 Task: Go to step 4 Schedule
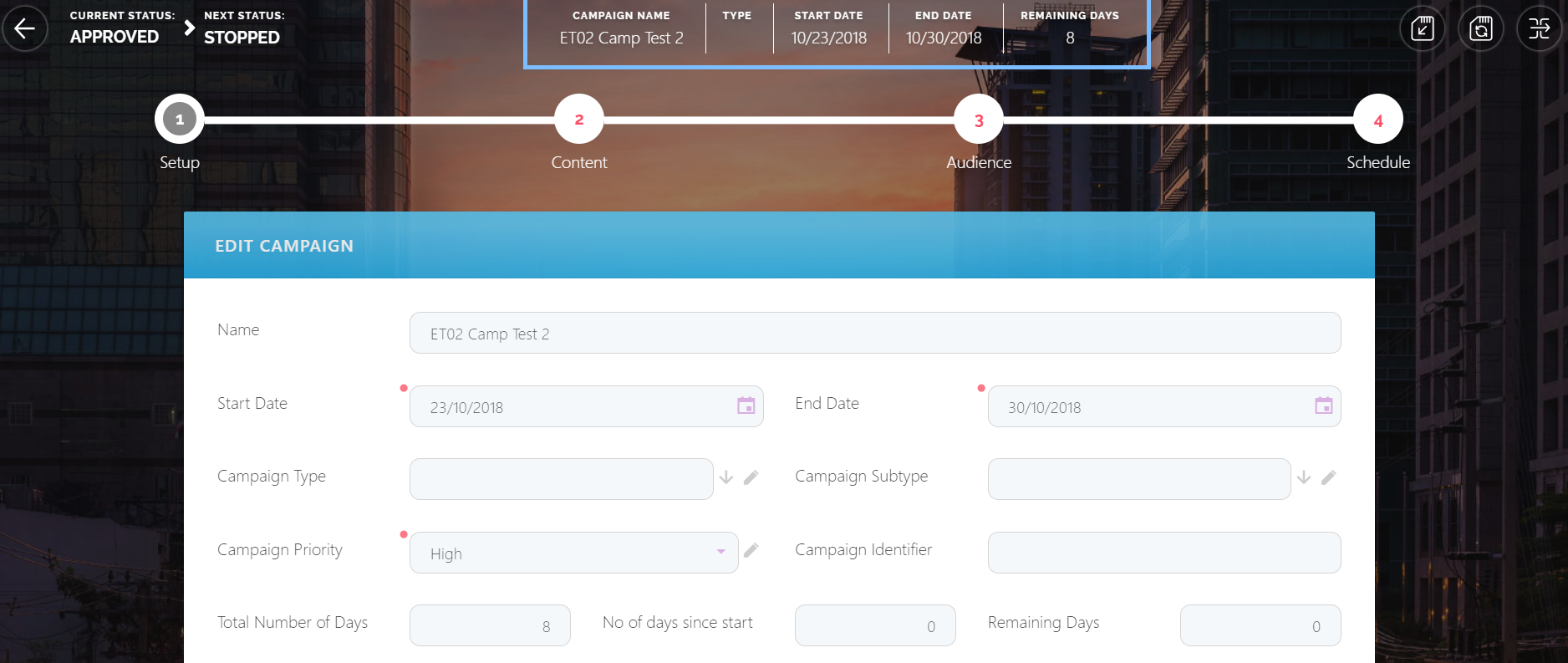(1377, 120)
